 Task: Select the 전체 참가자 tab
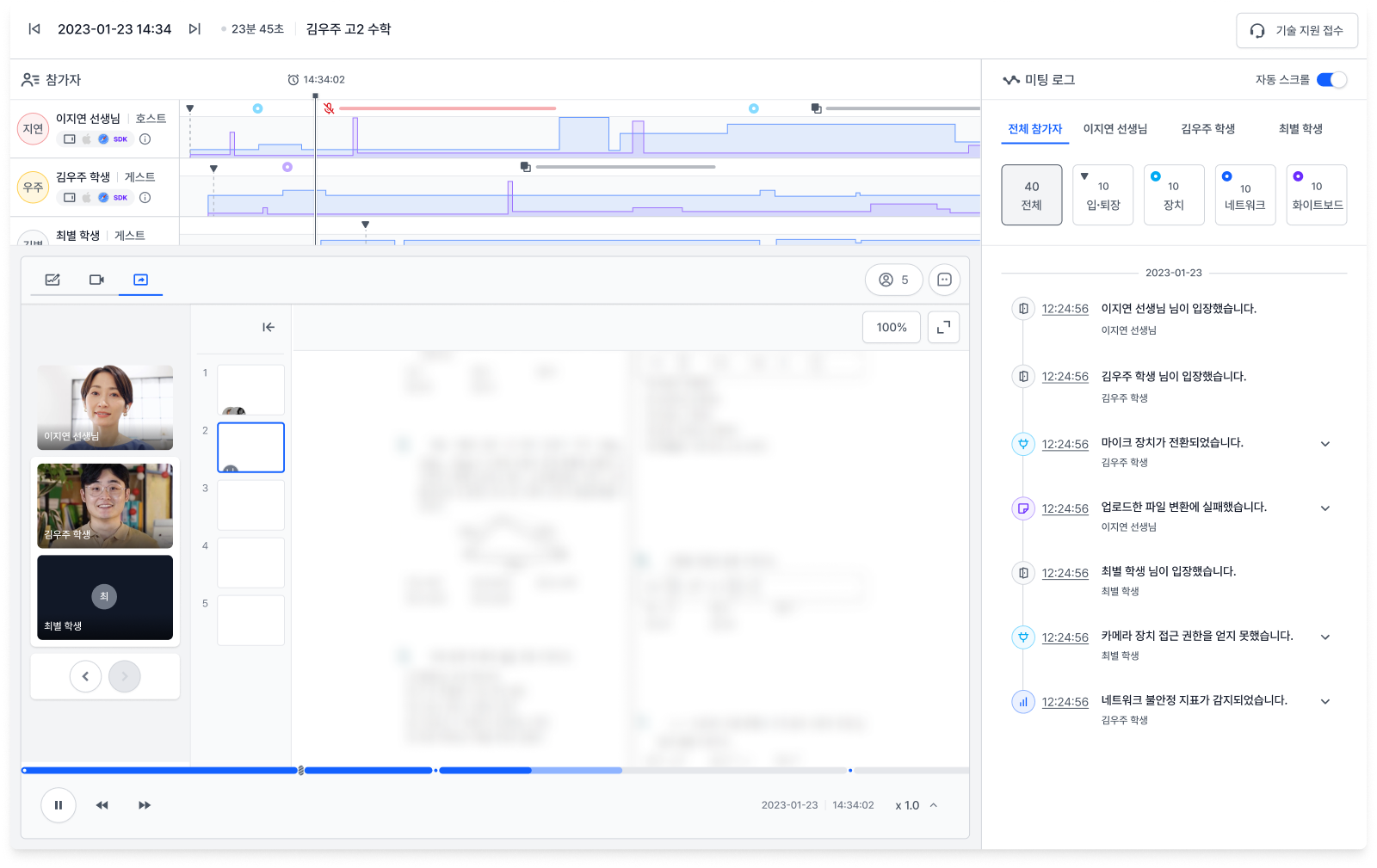pos(1035,129)
